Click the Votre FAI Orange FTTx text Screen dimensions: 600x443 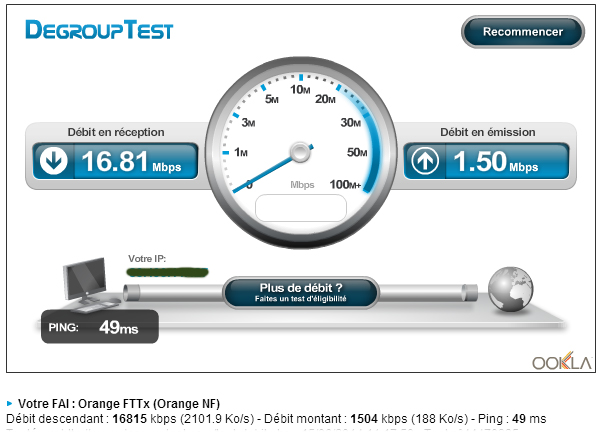pyautogui.click(x=119, y=404)
